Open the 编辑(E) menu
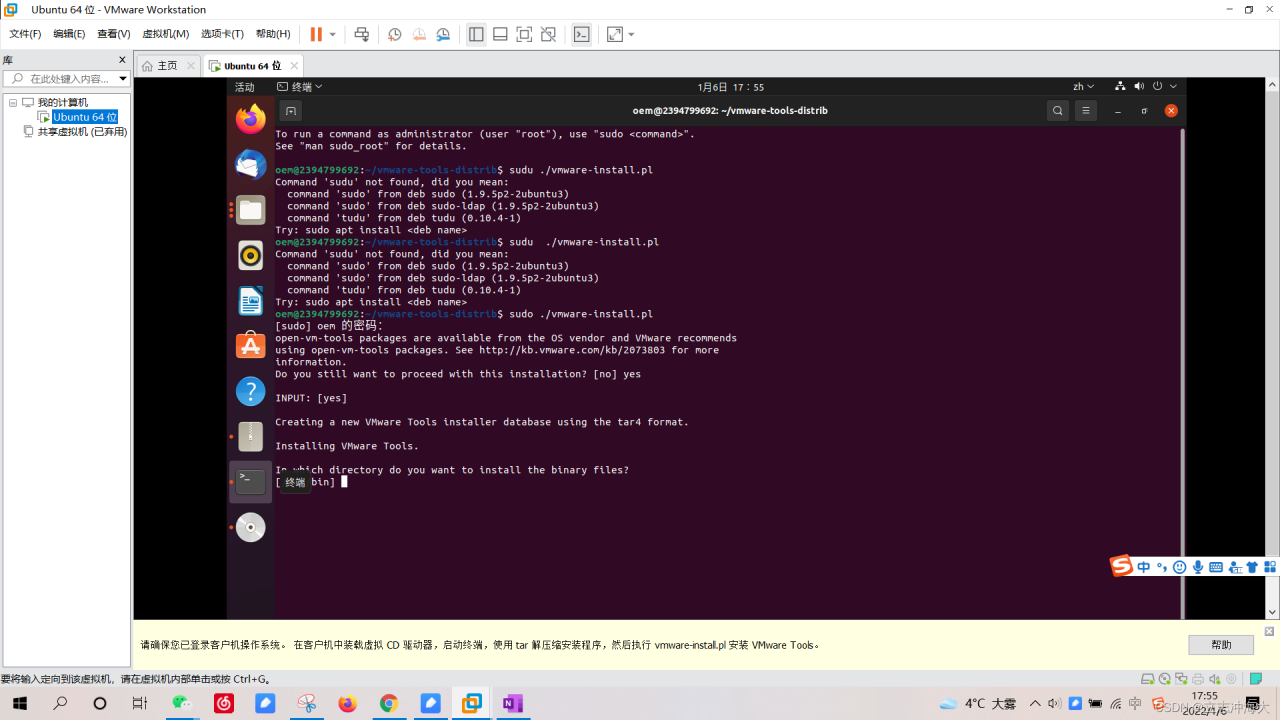 (69, 34)
